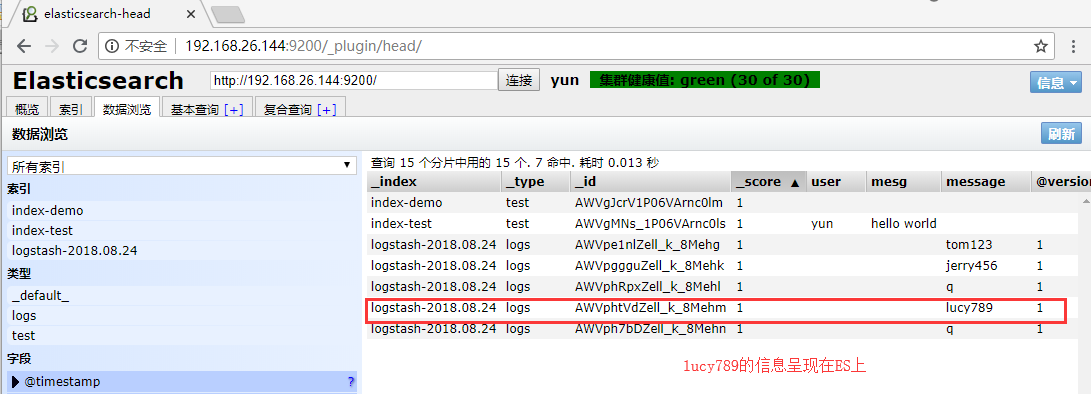
Task: Sort by the mesg column header
Action: [x=904, y=182]
